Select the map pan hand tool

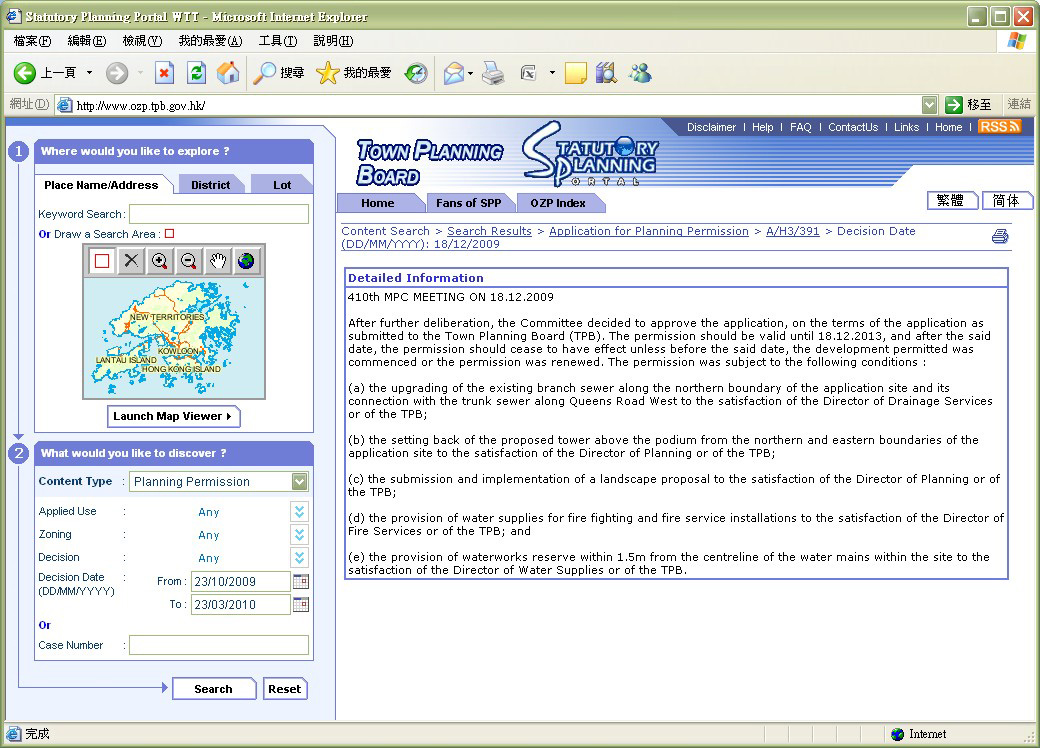(x=218, y=261)
